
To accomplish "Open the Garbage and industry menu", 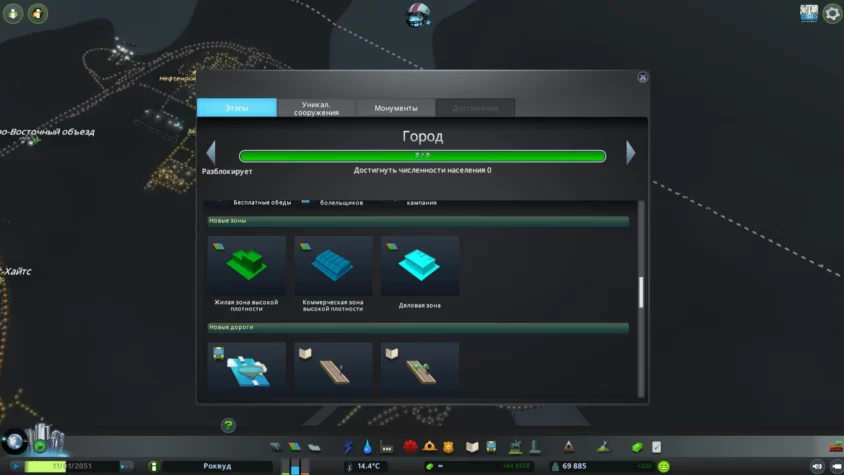I will [386, 447].
